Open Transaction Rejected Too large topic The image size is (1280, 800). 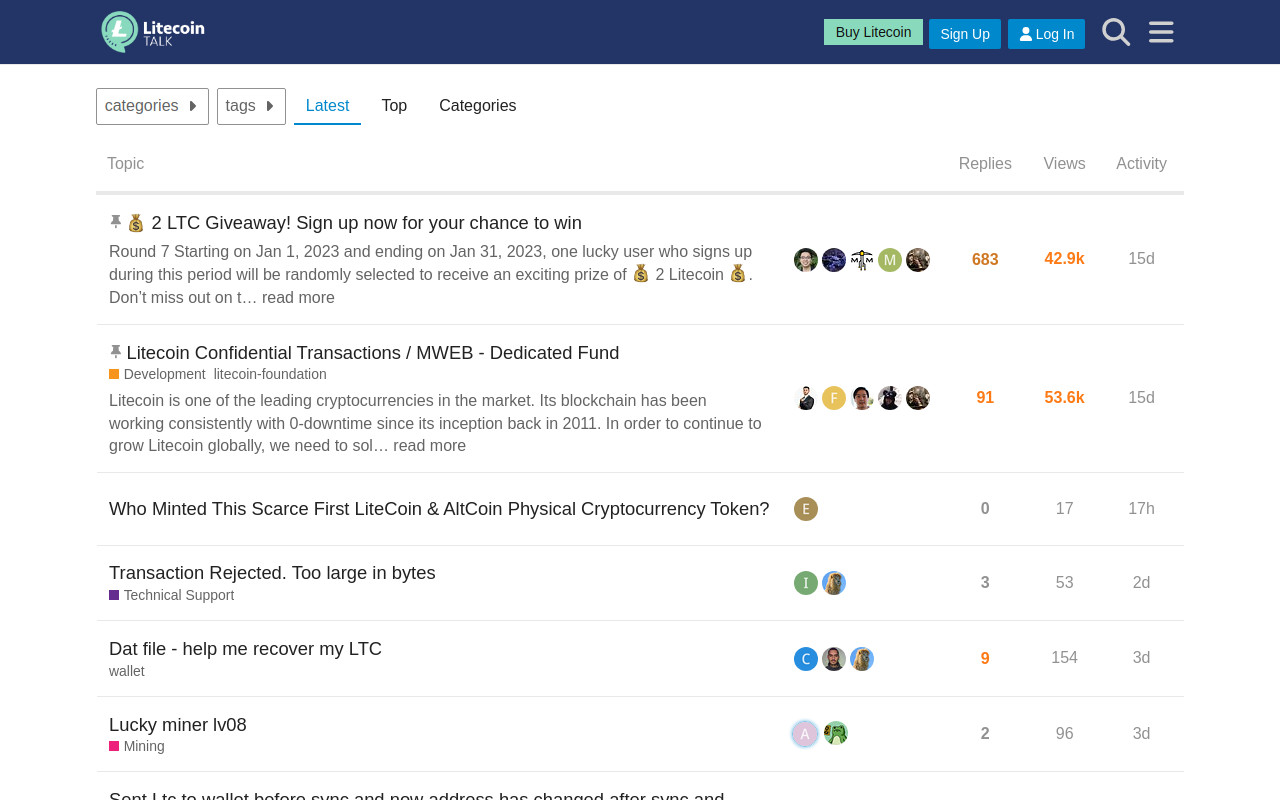272,573
